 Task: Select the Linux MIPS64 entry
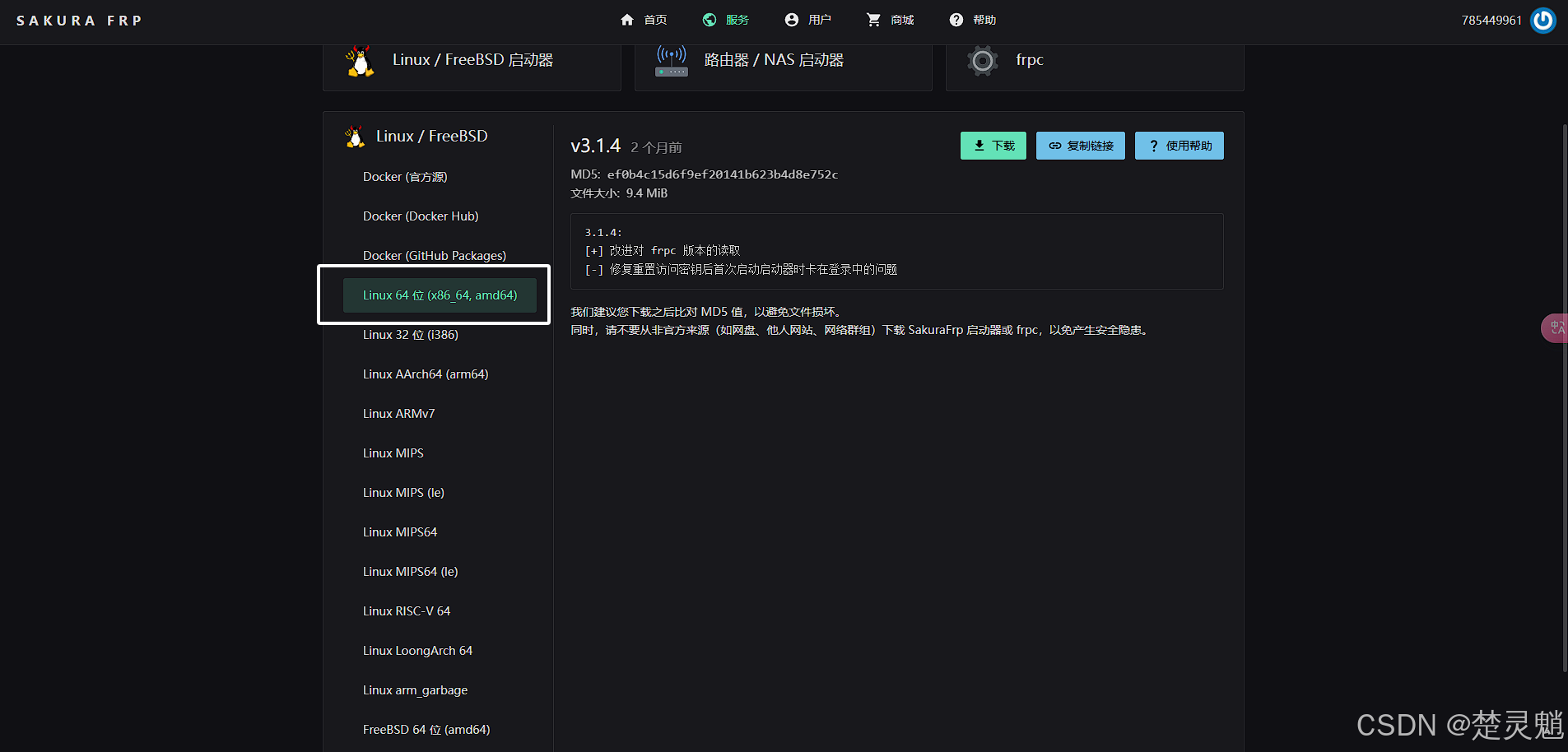tap(440, 532)
